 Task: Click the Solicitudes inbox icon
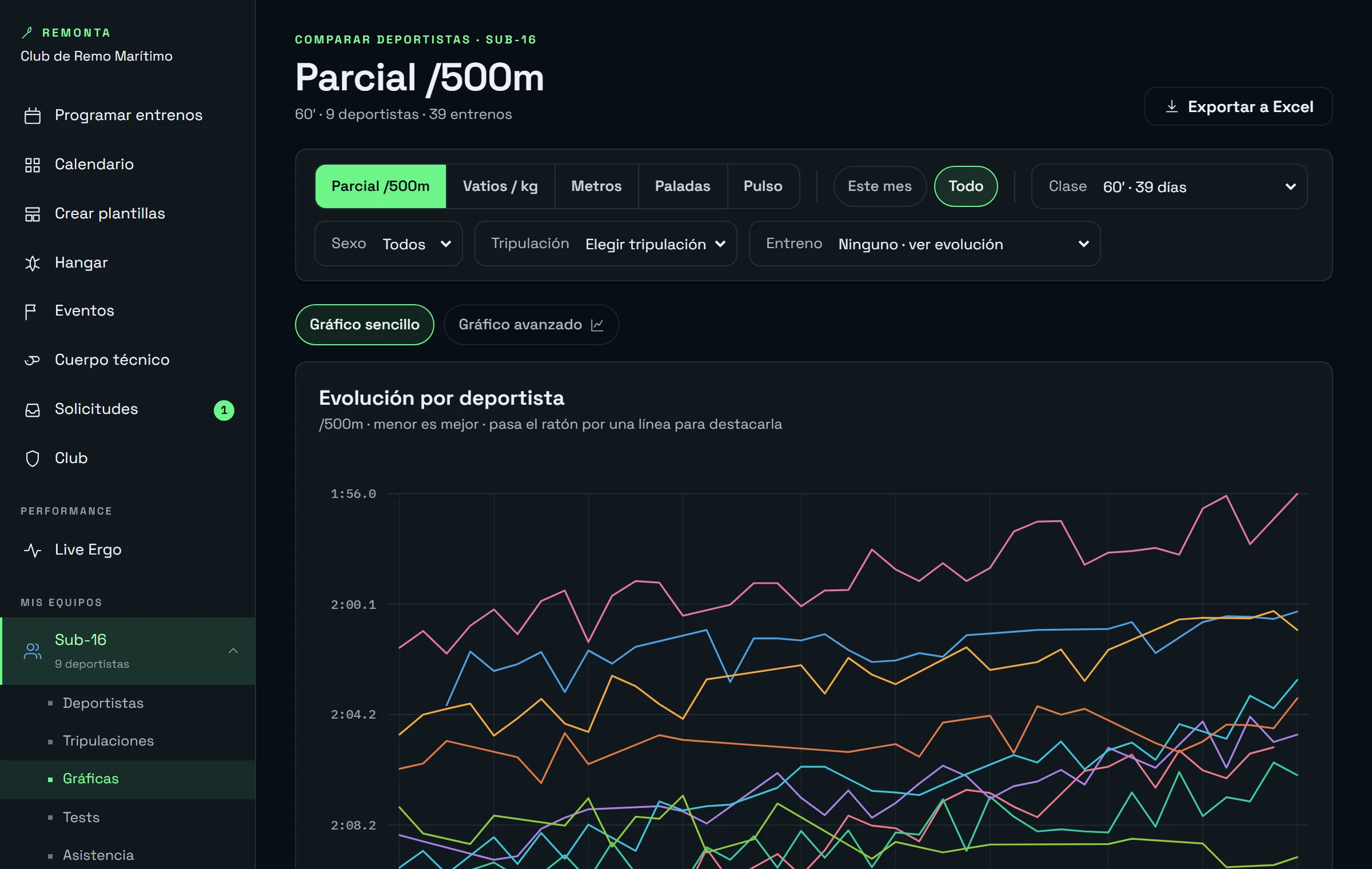tap(33, 410)
